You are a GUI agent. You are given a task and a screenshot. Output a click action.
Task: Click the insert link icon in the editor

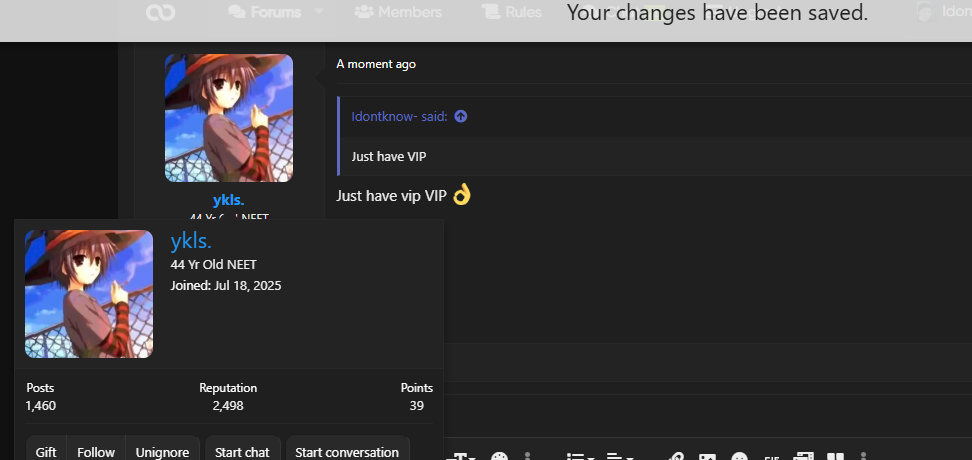676,457
